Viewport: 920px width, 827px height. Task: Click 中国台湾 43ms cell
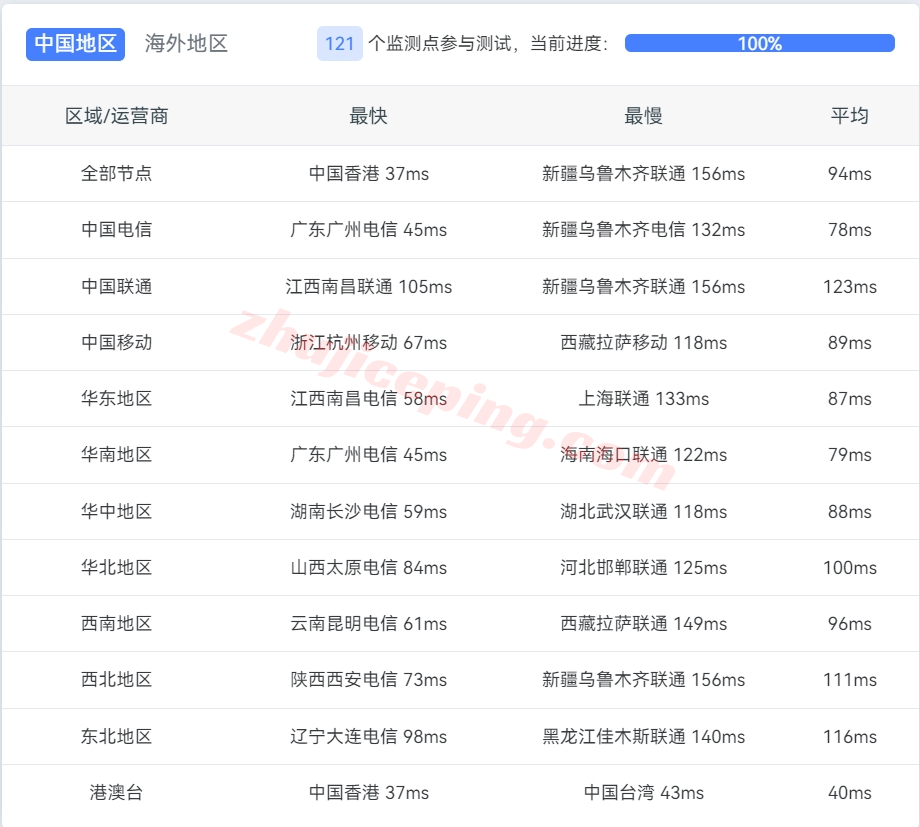pos(644,792)
